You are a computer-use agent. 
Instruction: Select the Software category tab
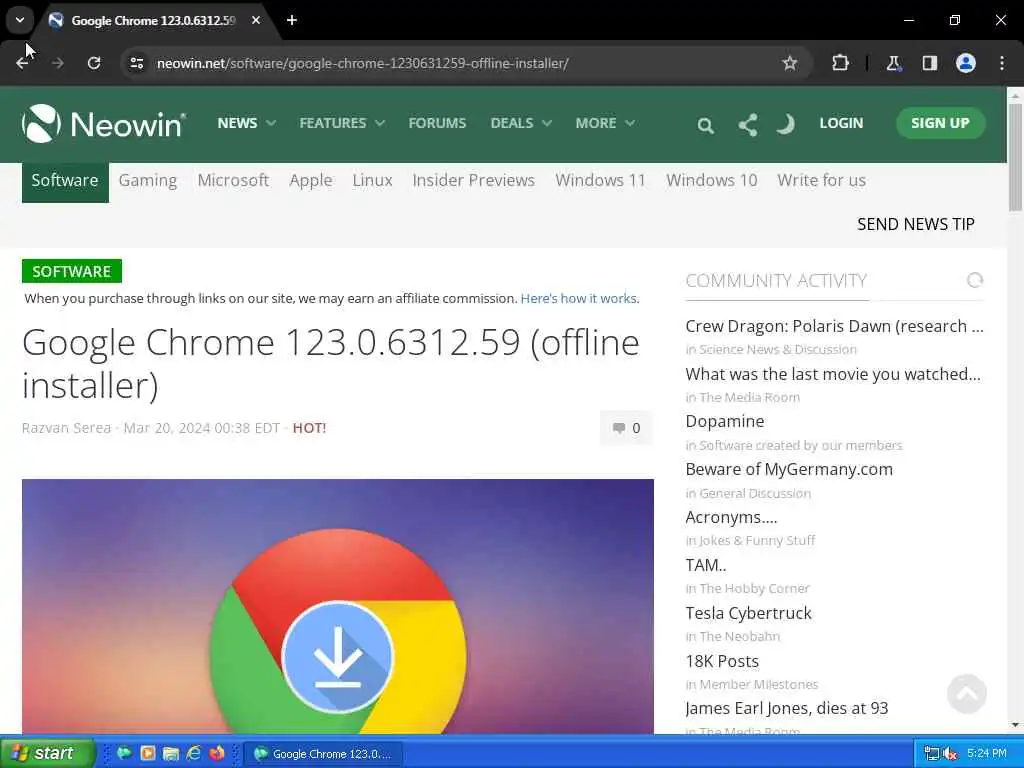[x=65, y=182]
